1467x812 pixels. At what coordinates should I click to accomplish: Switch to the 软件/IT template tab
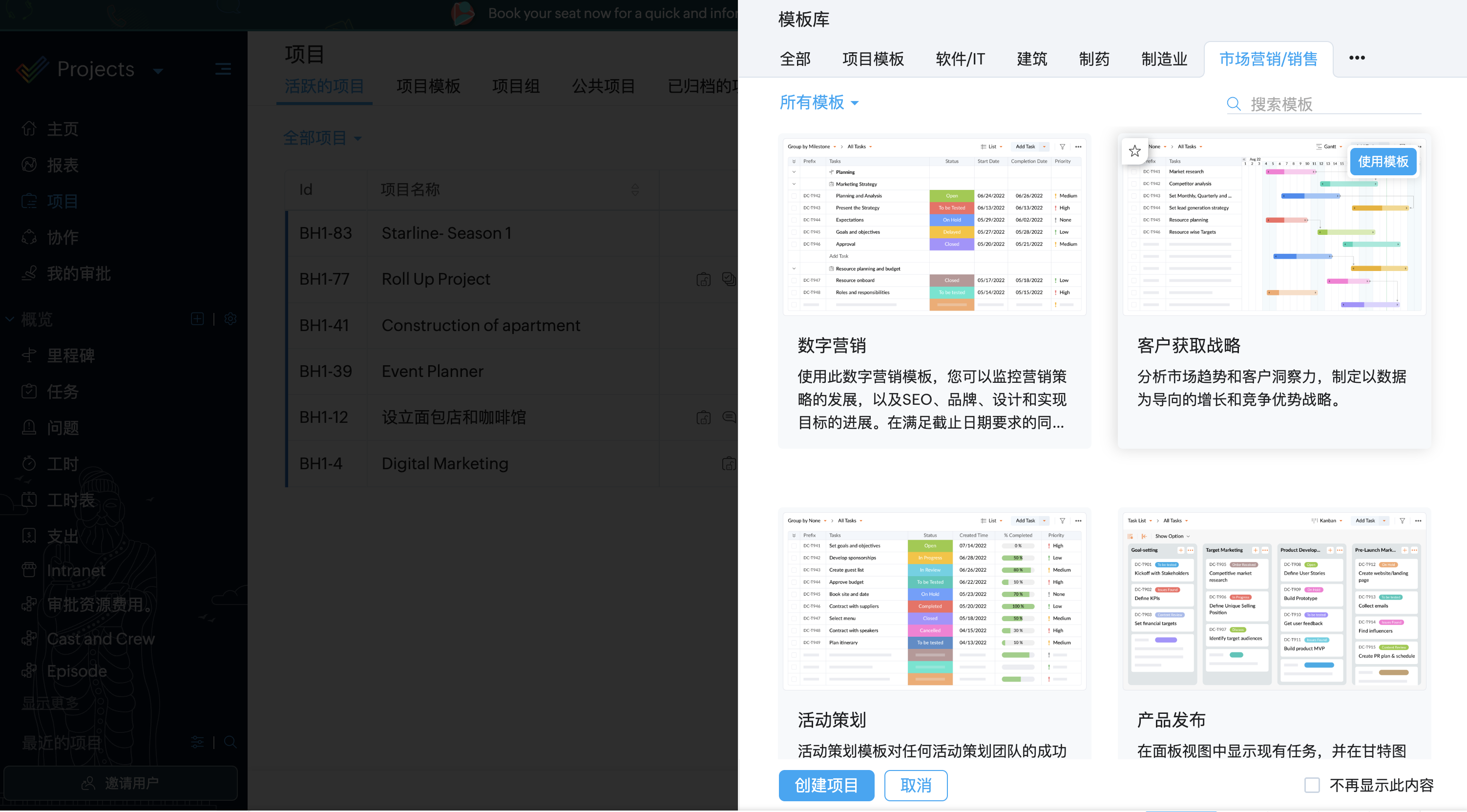(960, 59)
